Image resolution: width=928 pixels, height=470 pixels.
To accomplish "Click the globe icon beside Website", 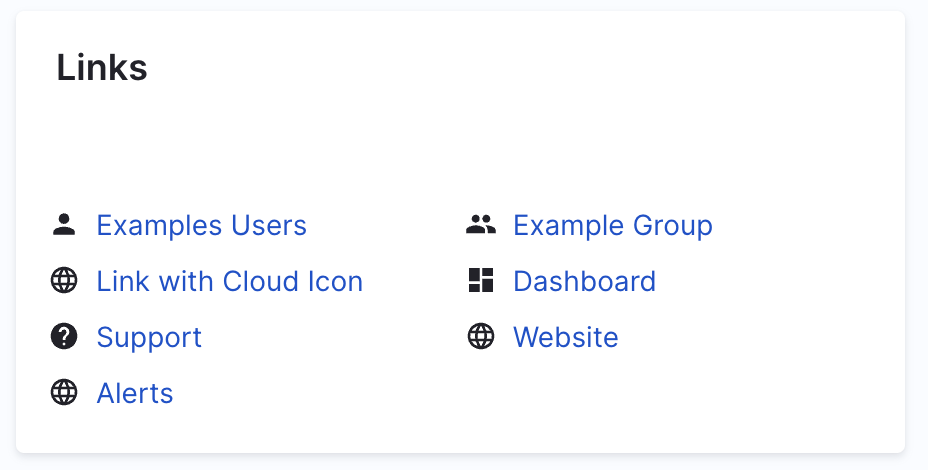I will pos(481,337).
